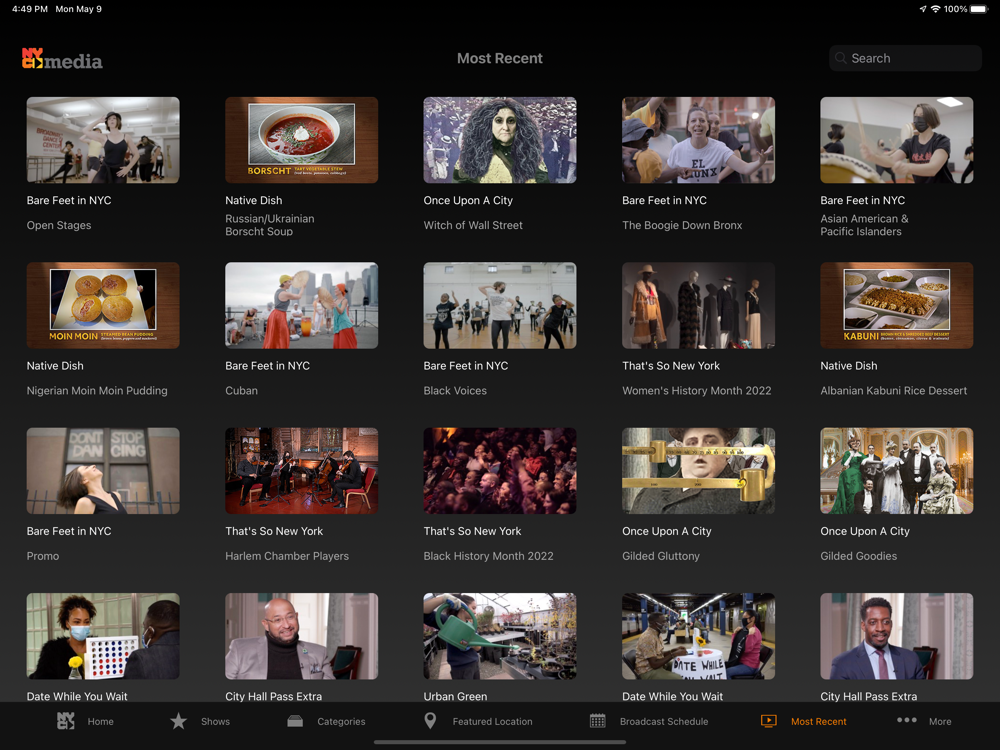Viewport: 1000px width, 750px height.
Task: Click 'Urban Green' title text
Action: pos(455,696)
